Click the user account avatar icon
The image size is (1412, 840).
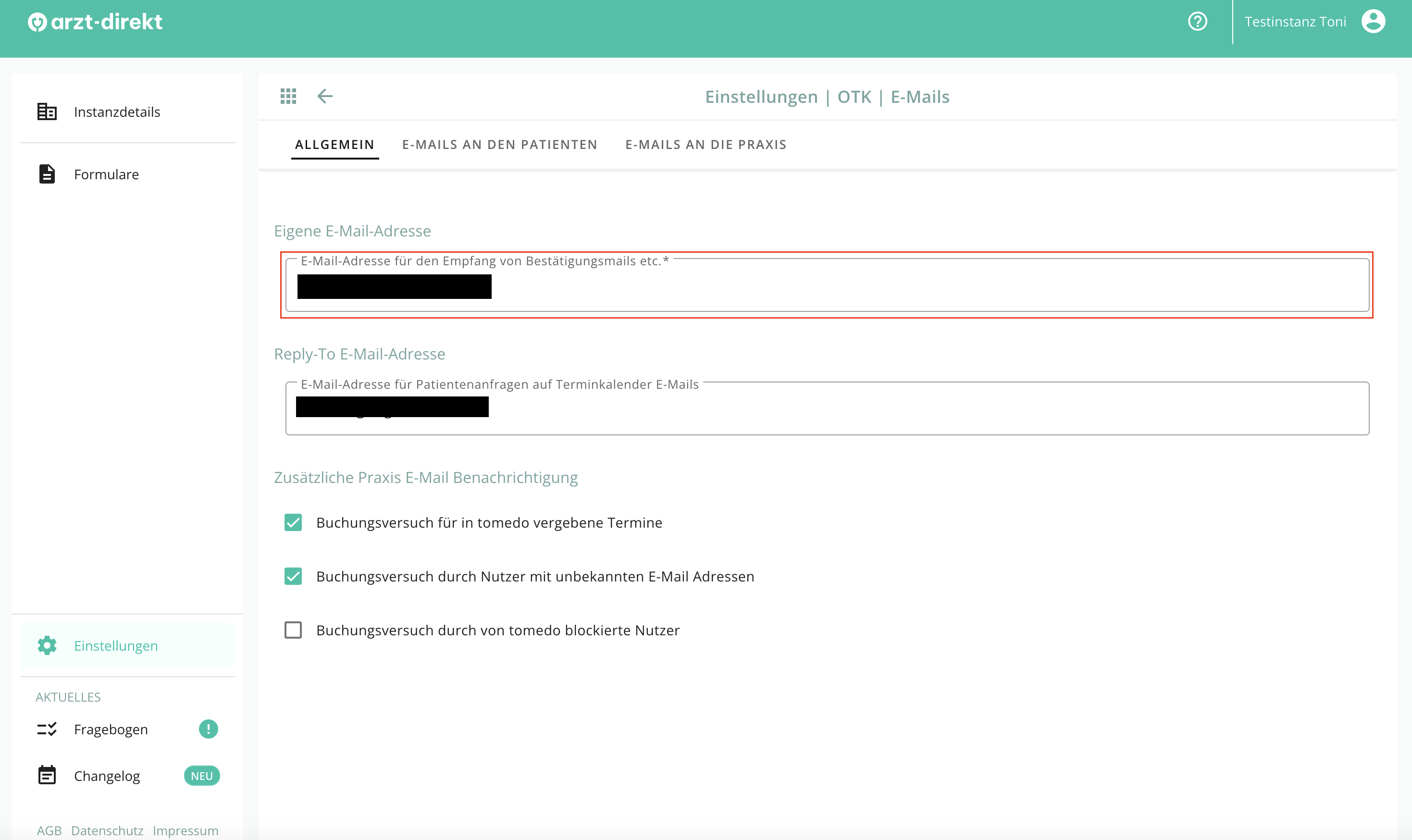pyautogui.click(x=1374, y=22)
